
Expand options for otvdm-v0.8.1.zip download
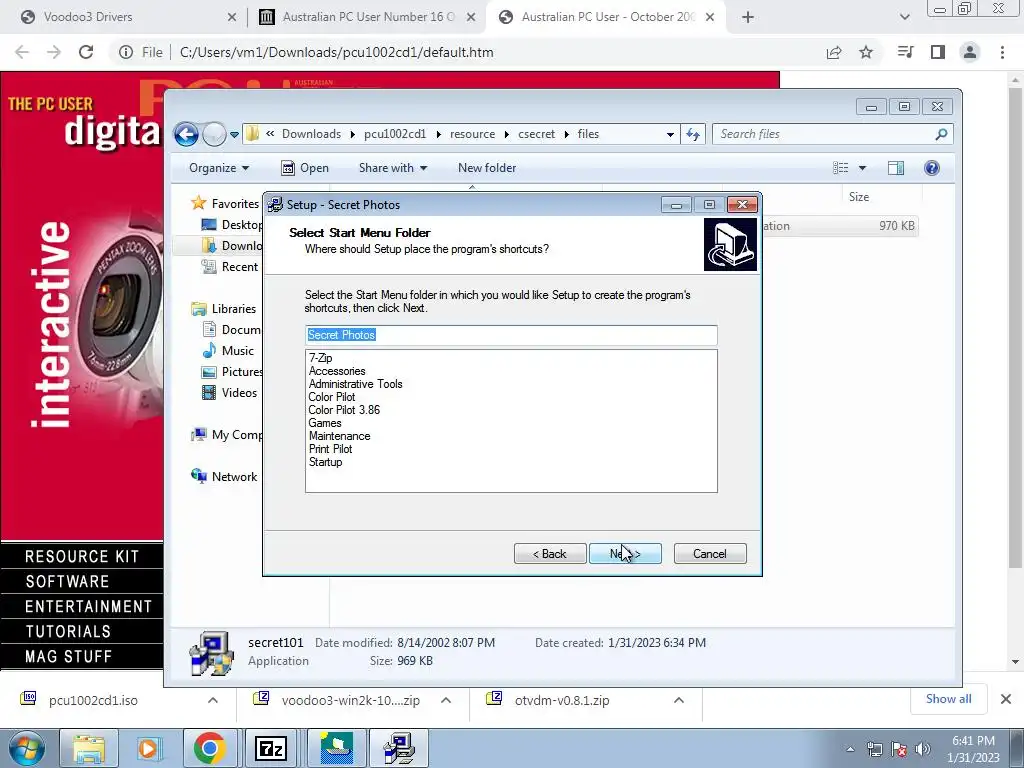pyautogui.click(x=679, y=701)
